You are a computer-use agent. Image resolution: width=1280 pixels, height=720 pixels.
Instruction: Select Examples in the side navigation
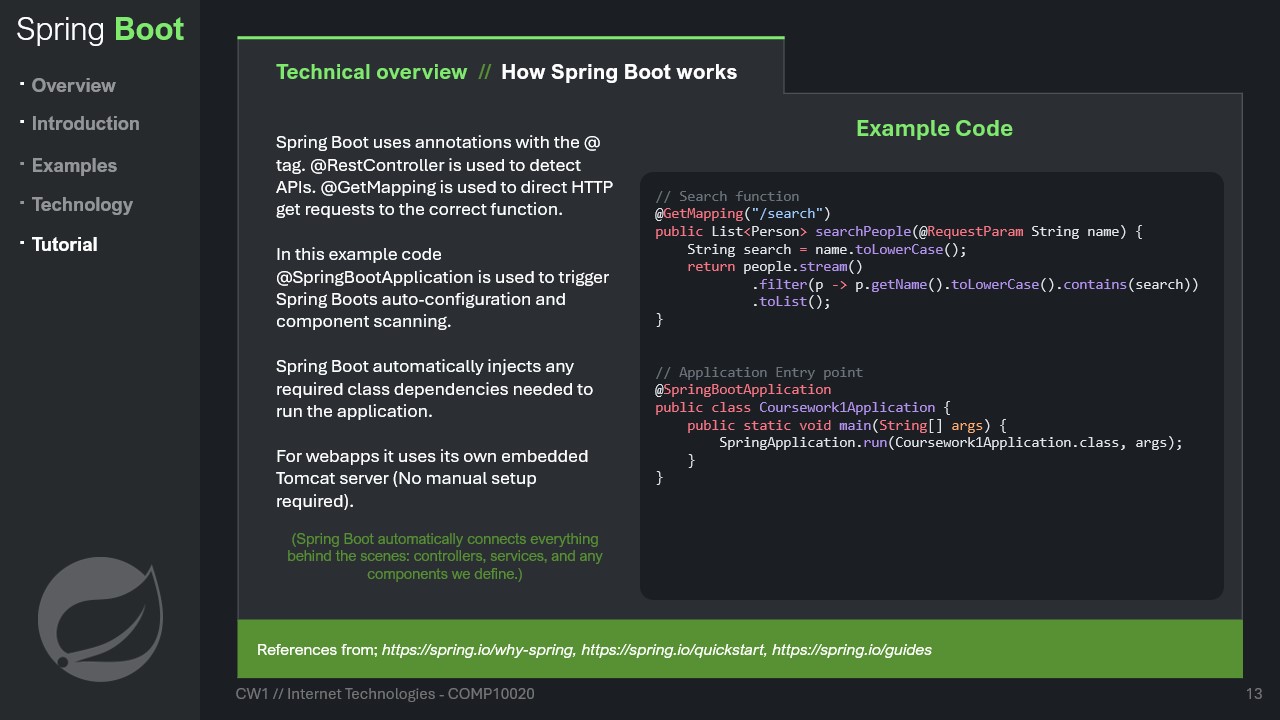click(x=74, y=166)
